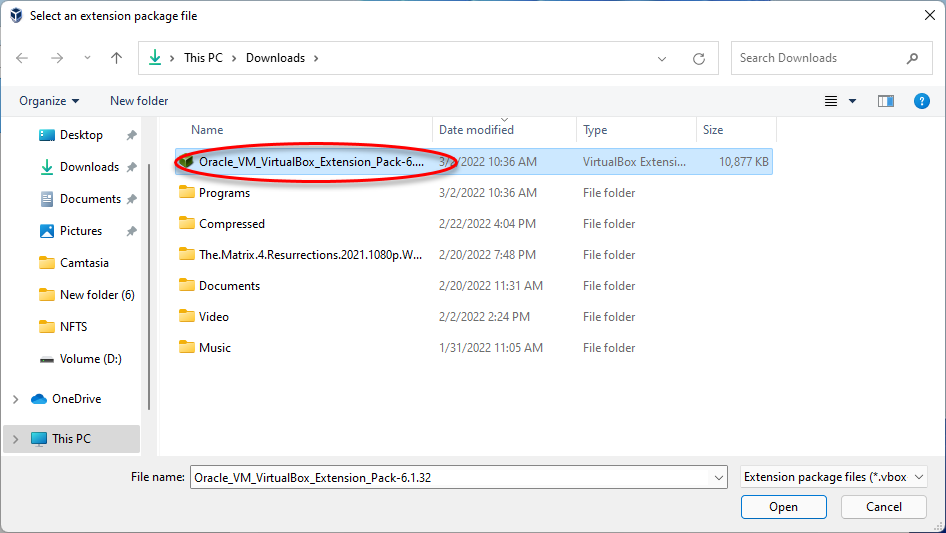Select Desktop in the navigation pane

81,135
